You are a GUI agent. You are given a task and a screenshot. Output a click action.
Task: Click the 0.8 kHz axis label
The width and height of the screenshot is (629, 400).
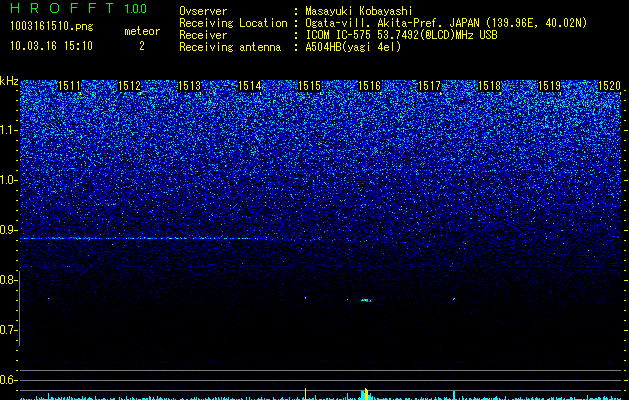tap(8, 280)
